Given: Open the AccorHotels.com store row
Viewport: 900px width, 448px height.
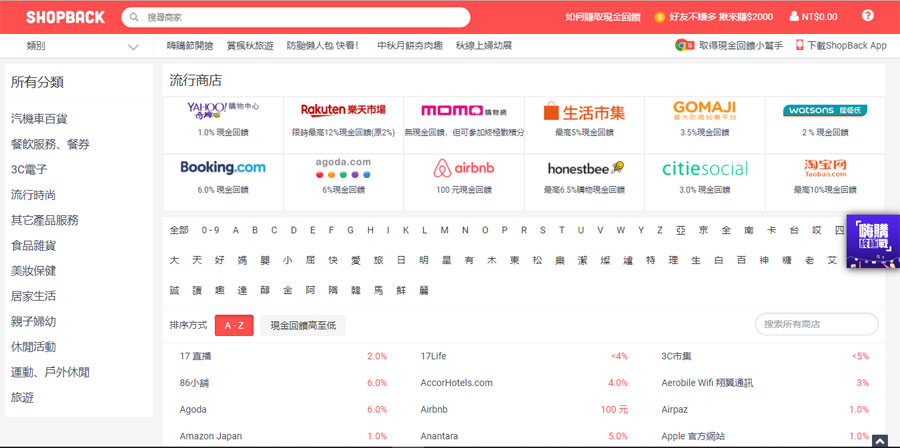Looking at the screenshot, I should [524, 383].
